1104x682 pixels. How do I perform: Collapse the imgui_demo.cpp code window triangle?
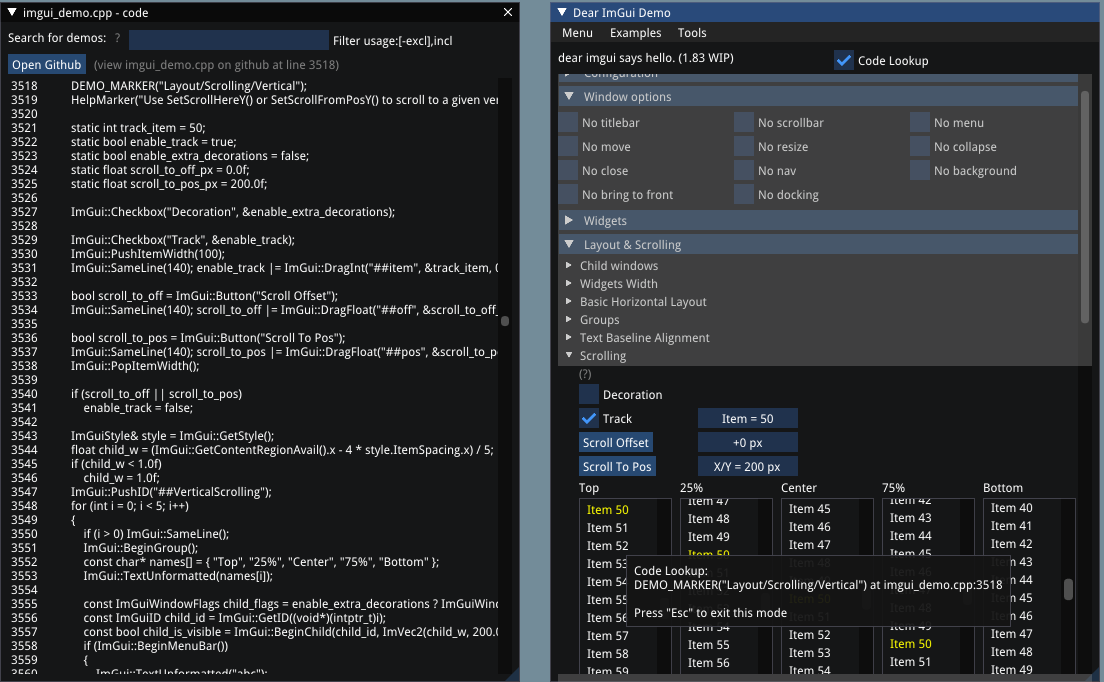12,13
